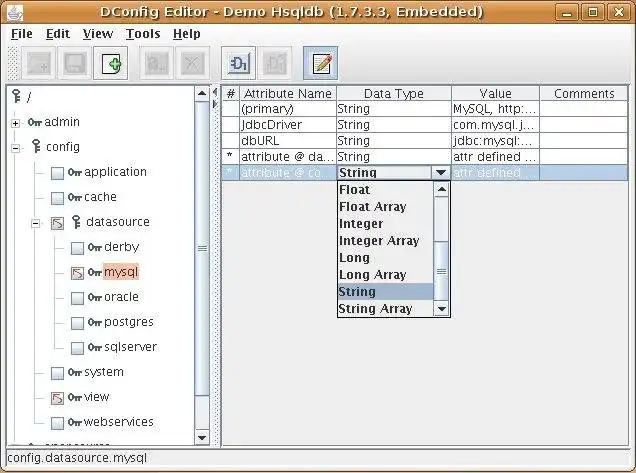Click the dropdown list's scroll down arrow
This screenshot has width=636, height=473.
pos(442,309)
